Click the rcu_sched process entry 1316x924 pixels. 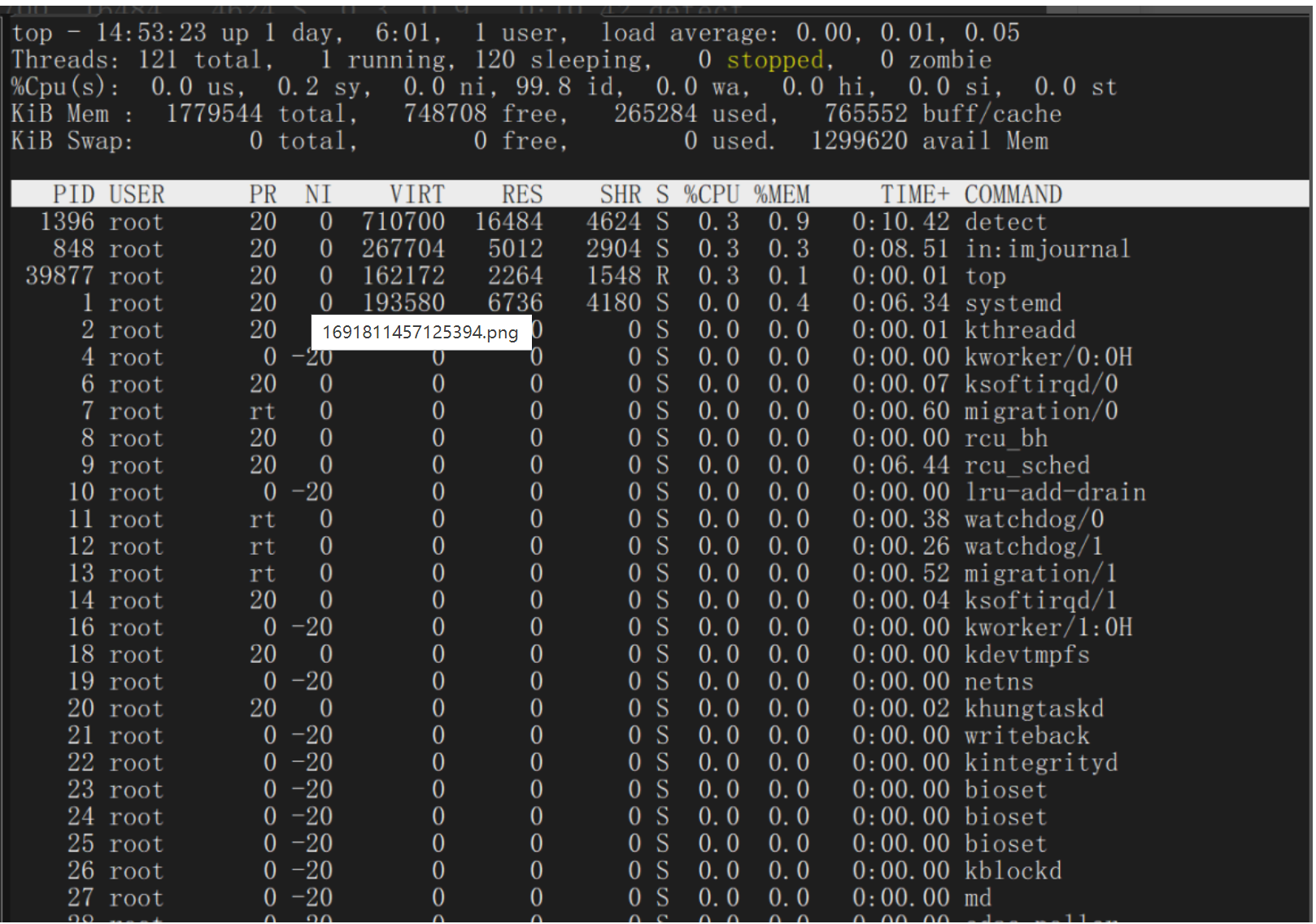click(x=1026, y=465)
